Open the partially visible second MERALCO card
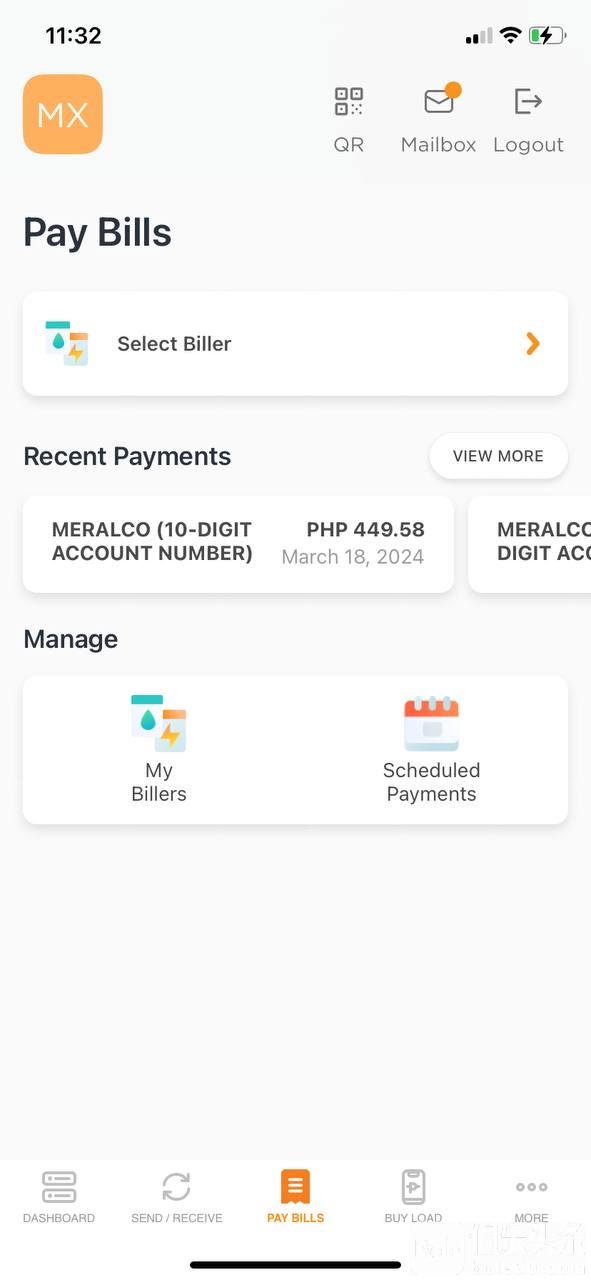591x1280 pixels. pos(530,544)
